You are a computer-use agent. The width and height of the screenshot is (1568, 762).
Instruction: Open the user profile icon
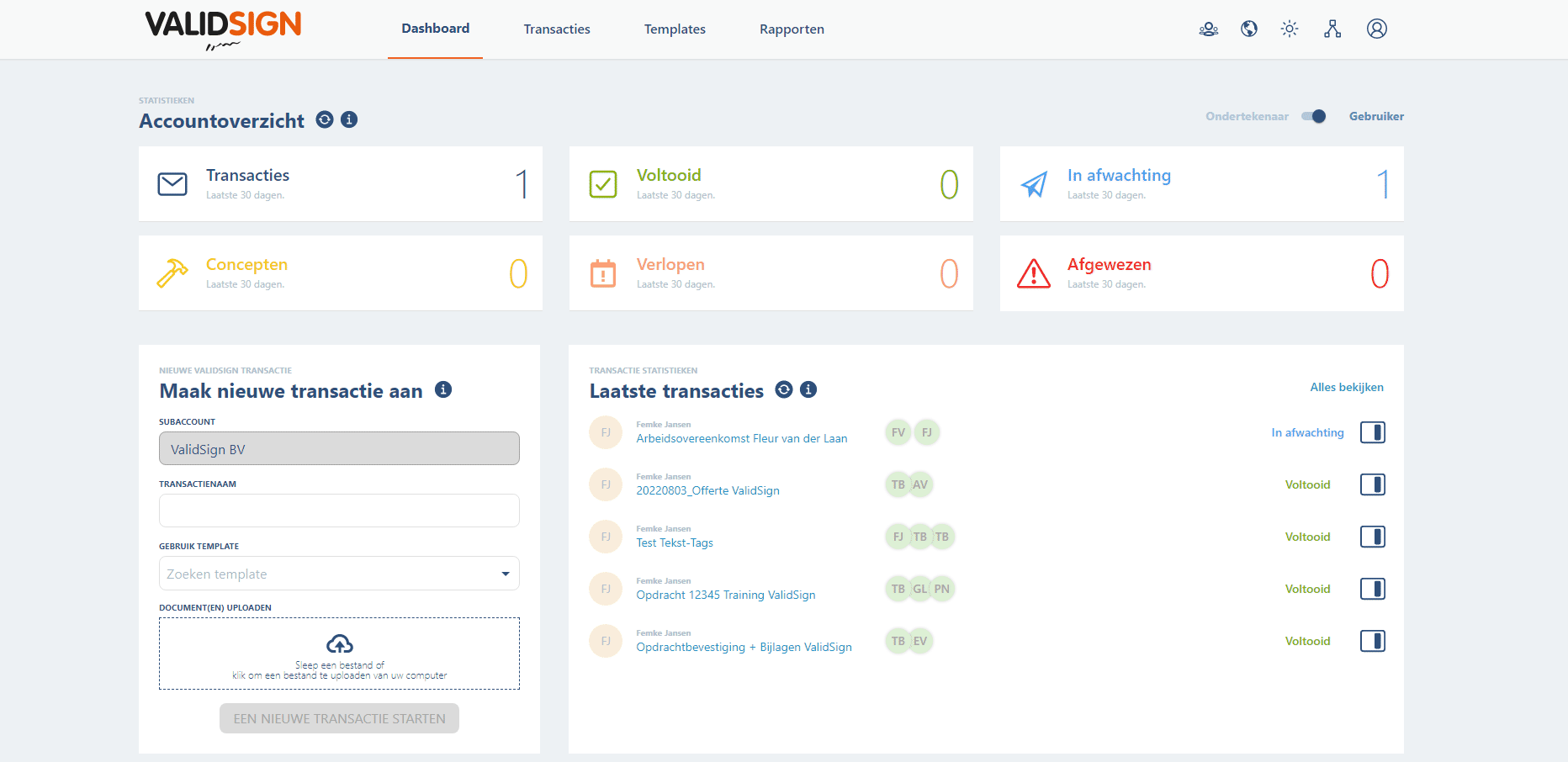coord(1376,29)
